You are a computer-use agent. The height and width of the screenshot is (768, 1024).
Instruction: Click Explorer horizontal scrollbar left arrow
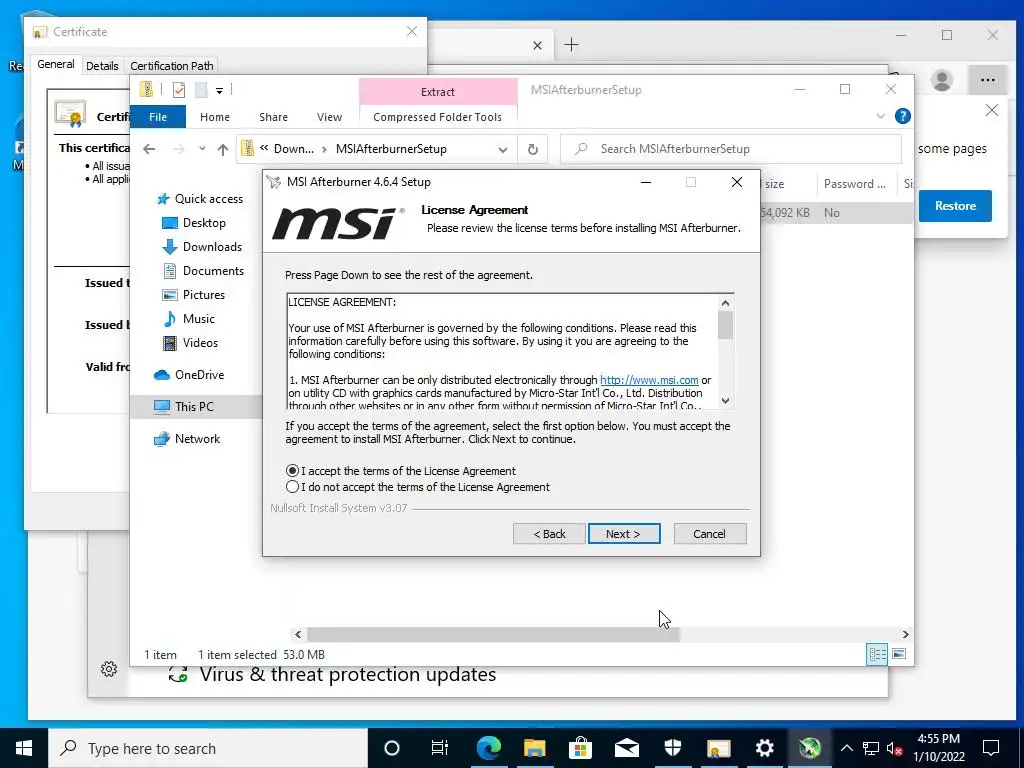point(298,634)
